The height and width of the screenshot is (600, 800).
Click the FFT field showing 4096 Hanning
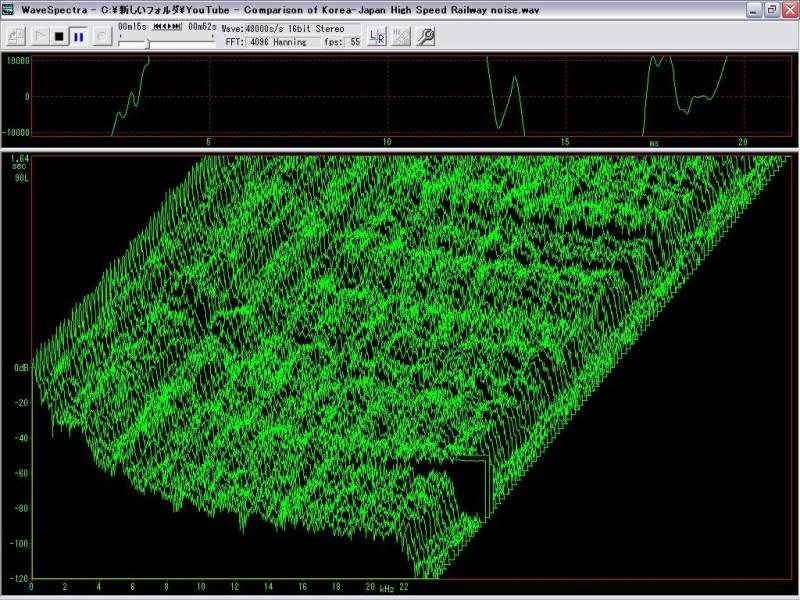tap(282, 42)
